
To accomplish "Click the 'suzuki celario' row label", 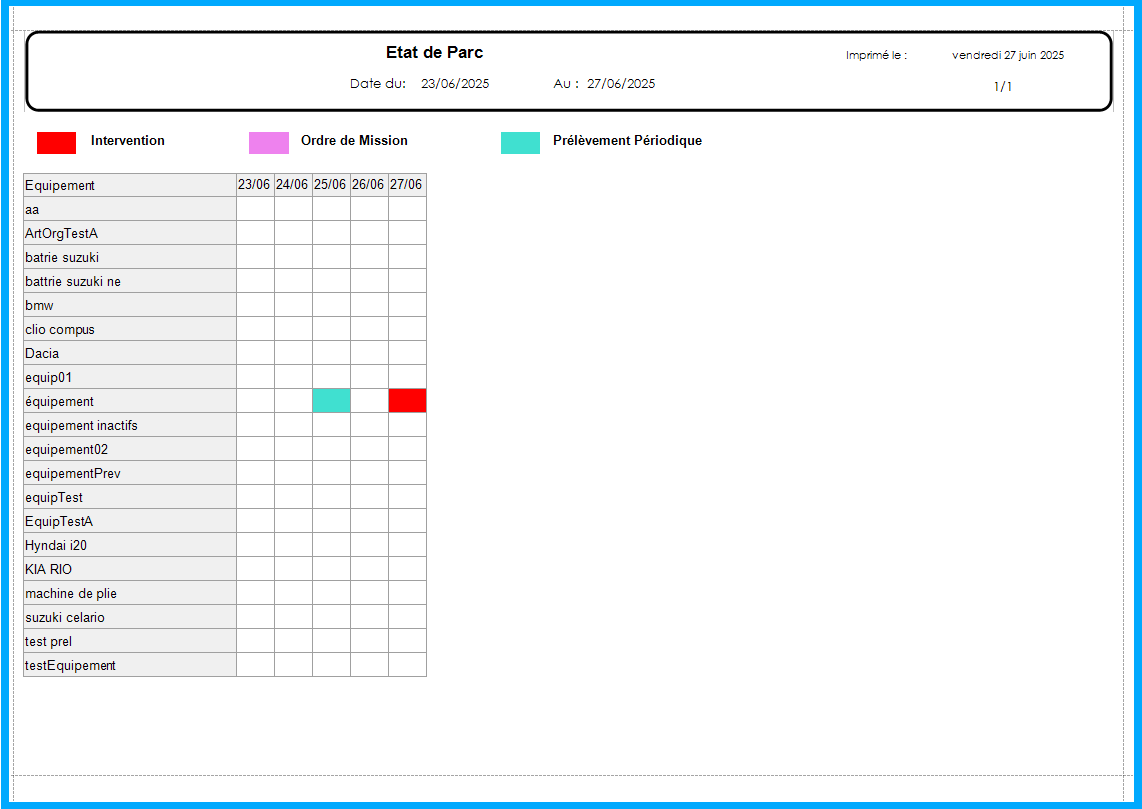I will (65, 617).
